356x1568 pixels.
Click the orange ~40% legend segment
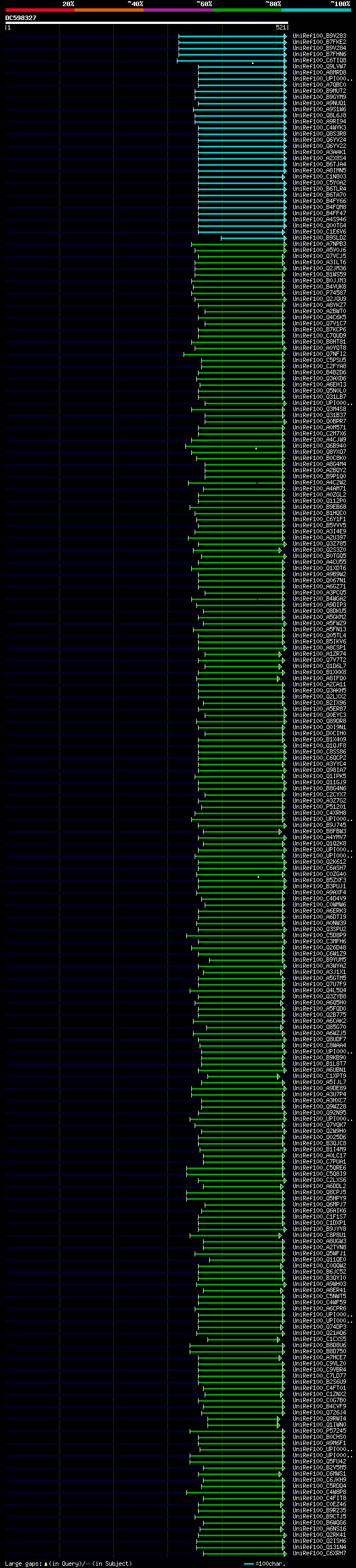click(x=109, y=10)
